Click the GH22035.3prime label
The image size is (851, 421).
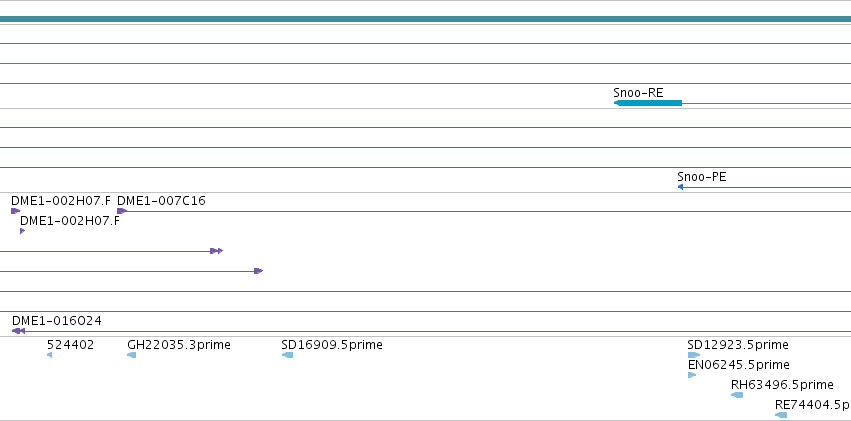(179, 345)
